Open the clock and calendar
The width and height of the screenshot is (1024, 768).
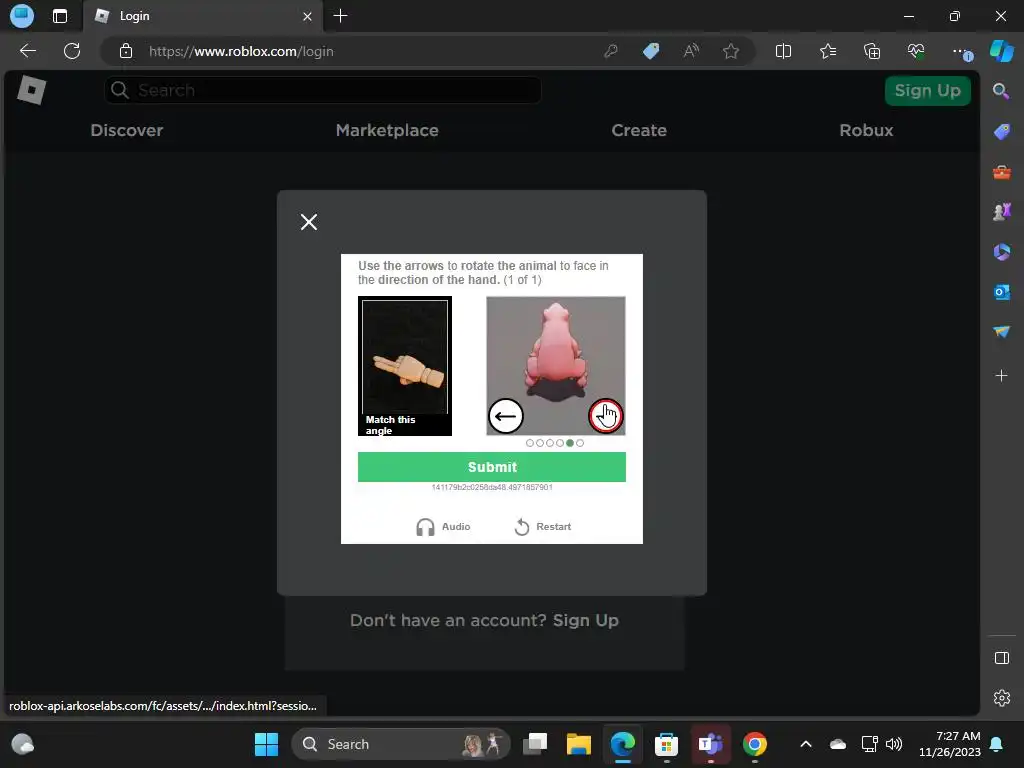pos(950,744)
